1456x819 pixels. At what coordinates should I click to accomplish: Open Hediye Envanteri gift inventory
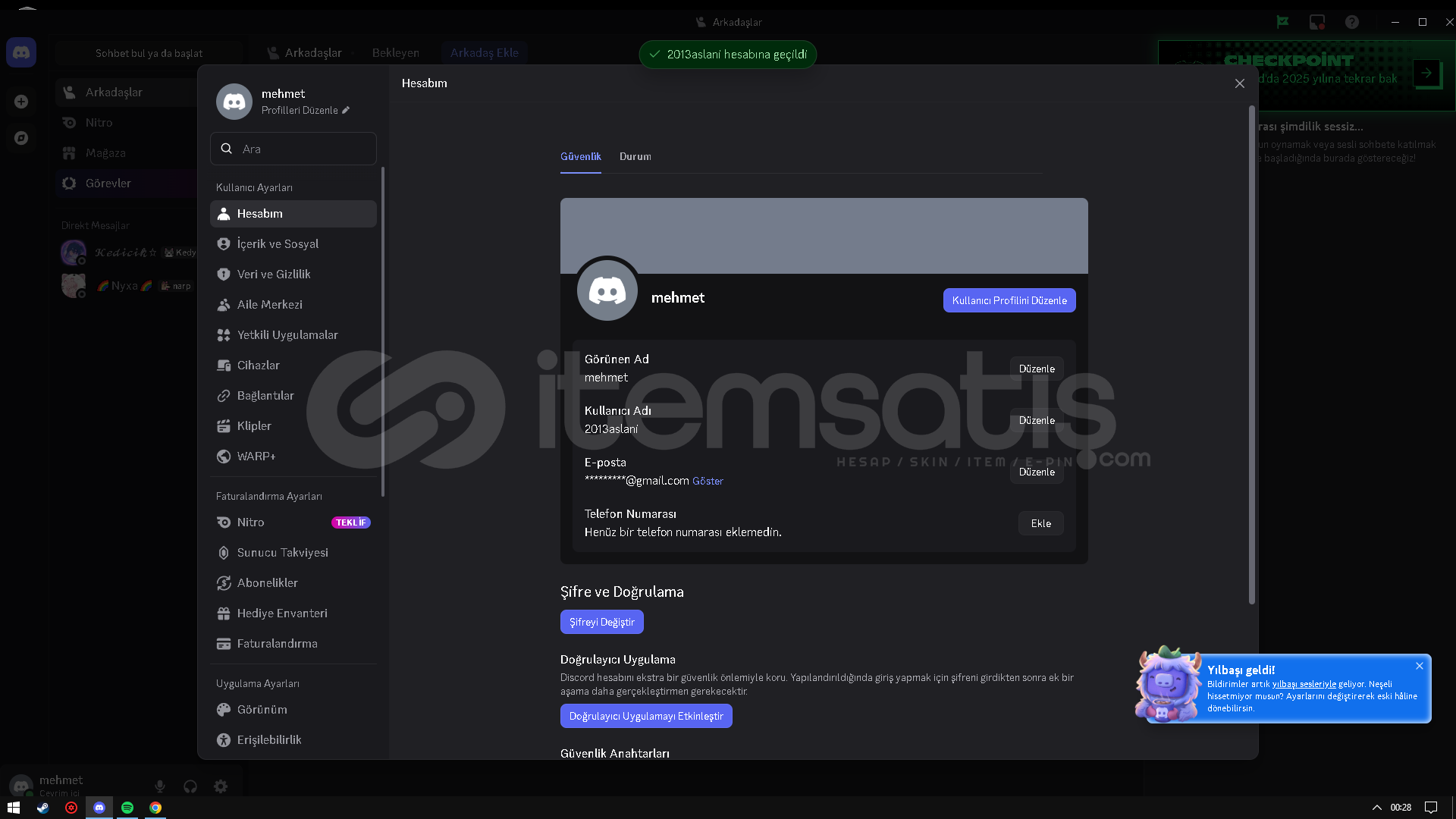tap(282, 613)
